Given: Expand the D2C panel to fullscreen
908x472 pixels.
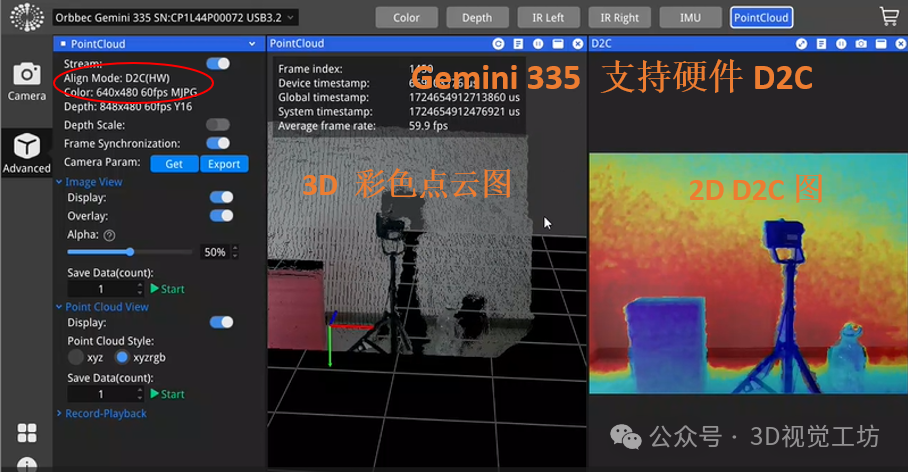Looking at the screenshot, I should coord(801,43).
